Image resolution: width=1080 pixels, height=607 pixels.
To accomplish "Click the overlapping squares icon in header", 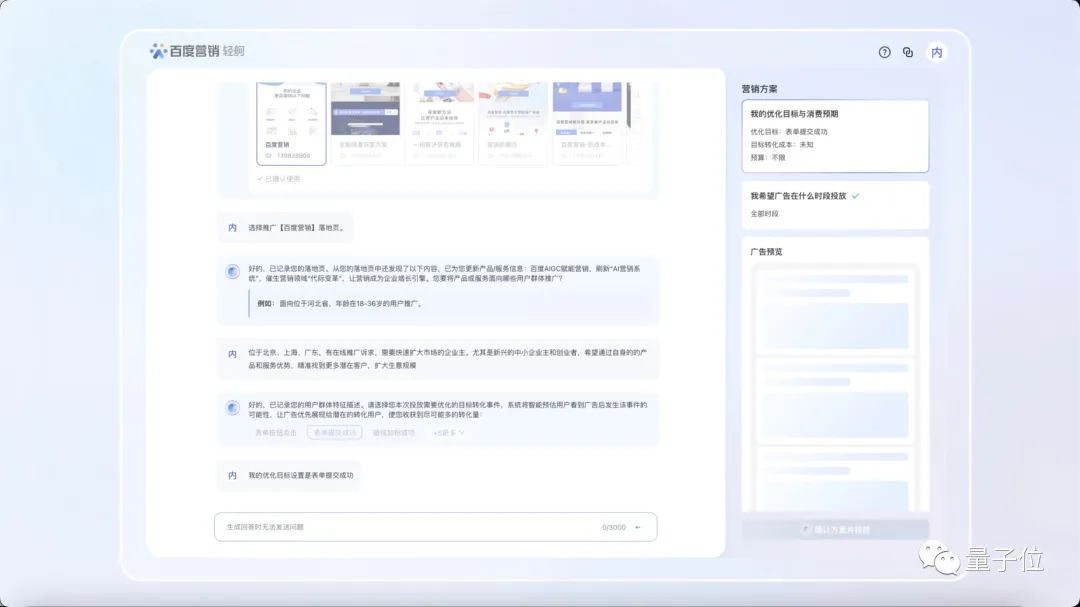I will [908, 52].
